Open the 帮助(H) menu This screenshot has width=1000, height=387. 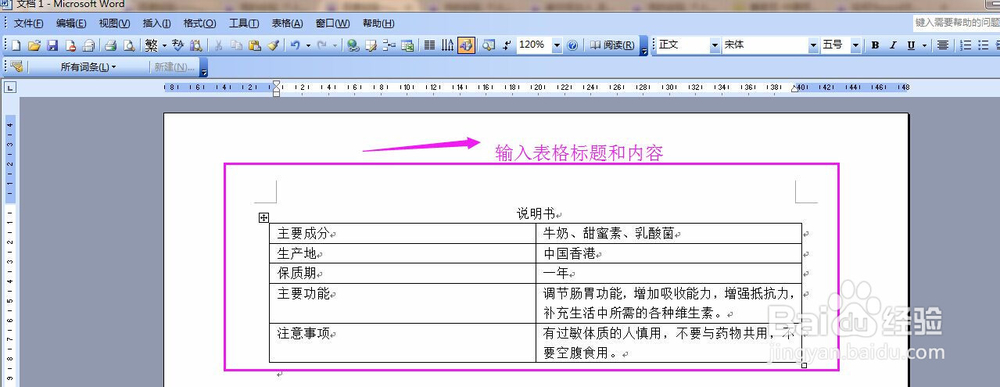[378, 24]
